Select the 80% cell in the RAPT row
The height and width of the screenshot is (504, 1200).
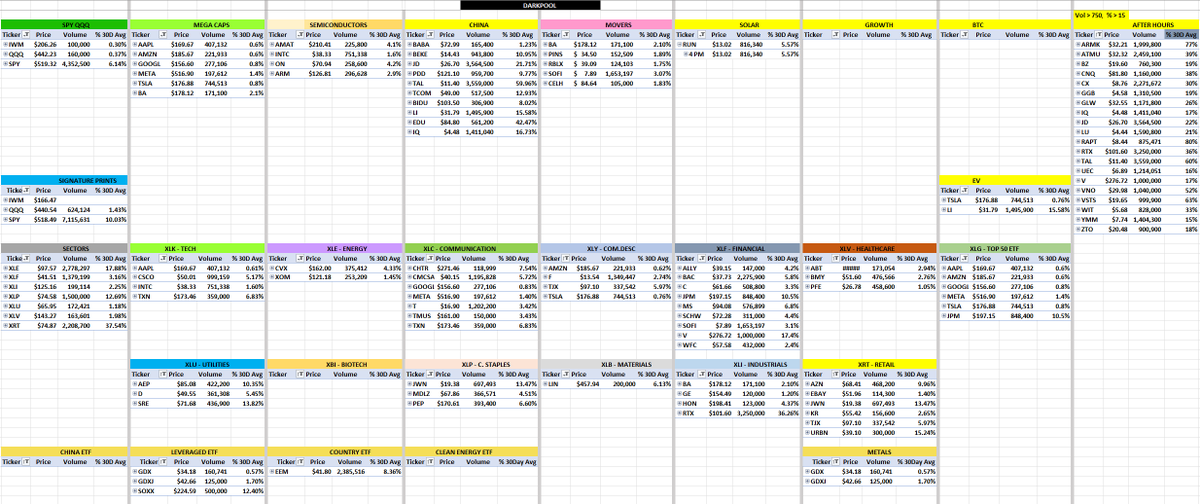point(1183,142)
